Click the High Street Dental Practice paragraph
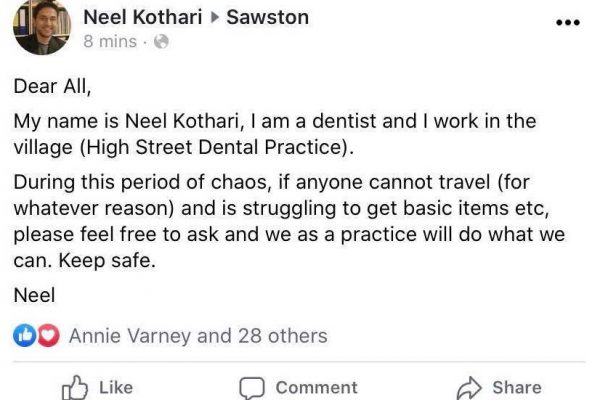This screenshot has height=400, width=600. pos(275,134)
